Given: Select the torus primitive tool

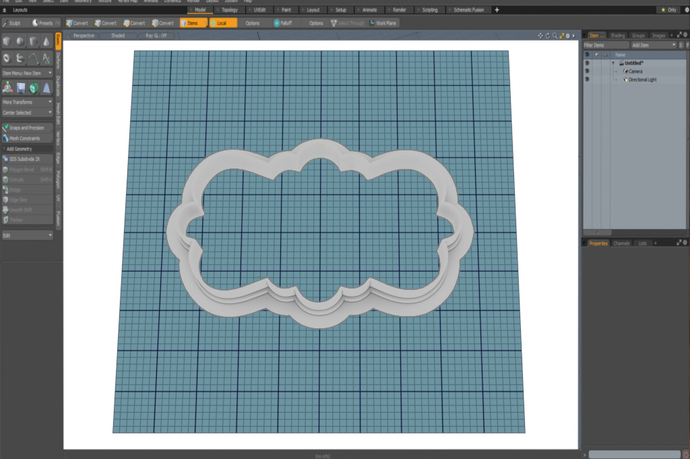Looking at the screenshot, I should tap(7, 58).
